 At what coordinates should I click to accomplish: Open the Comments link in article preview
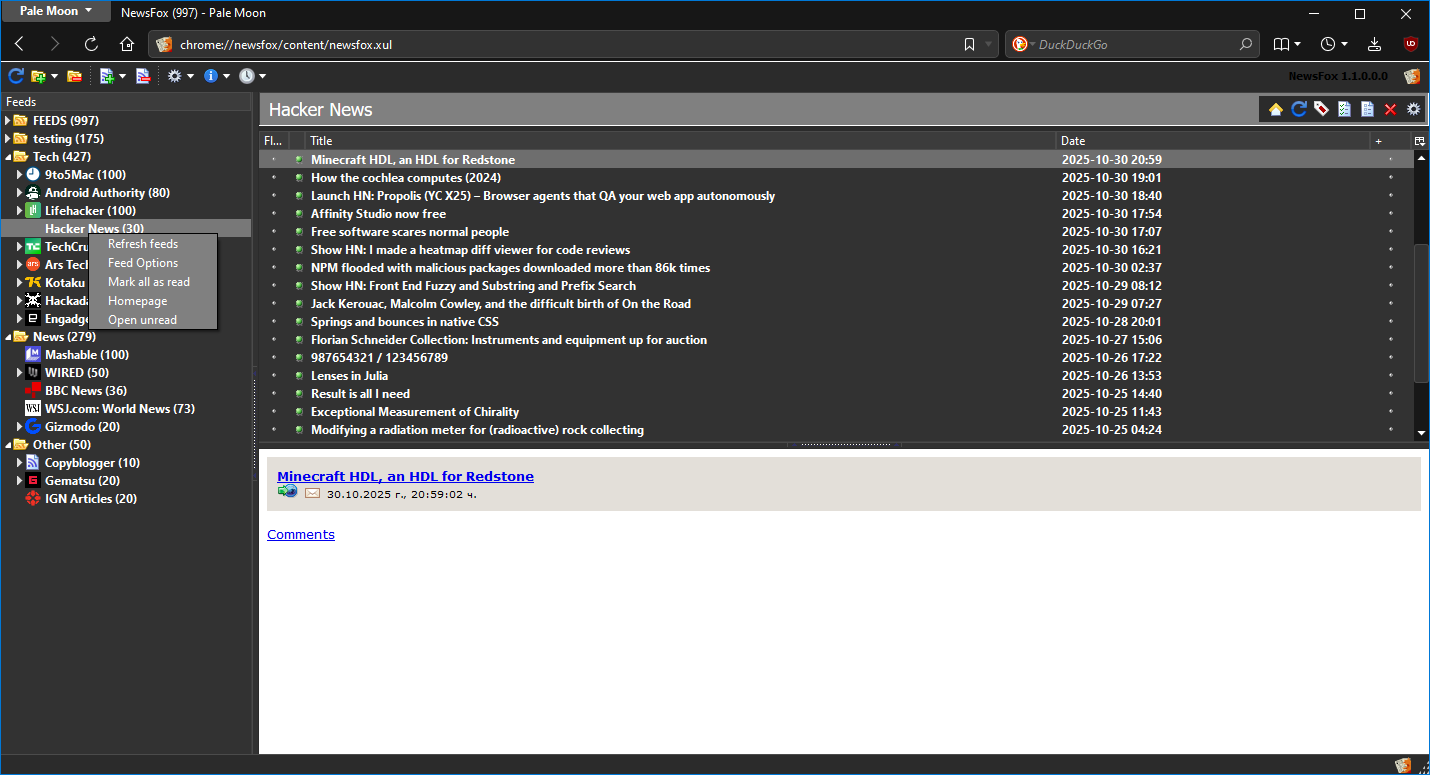click(300, 535)
